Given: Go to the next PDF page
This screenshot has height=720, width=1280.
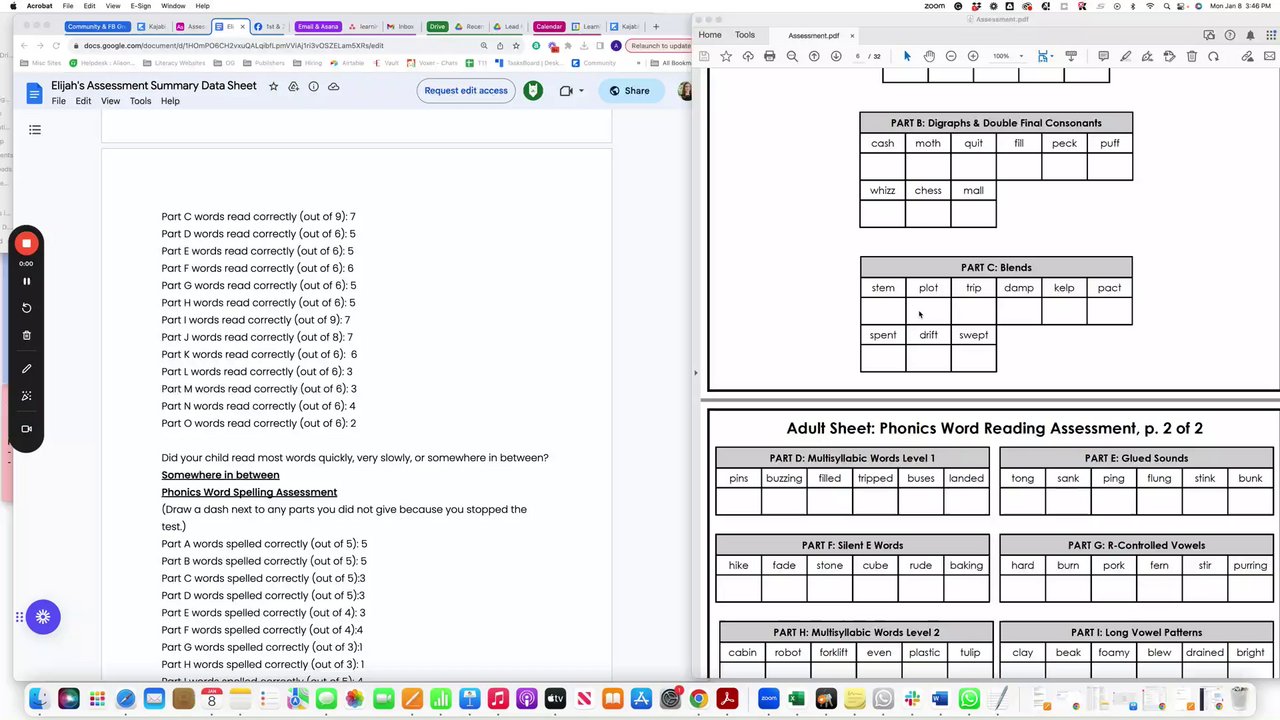Looking at the screenshot, I should pos(836,56).
